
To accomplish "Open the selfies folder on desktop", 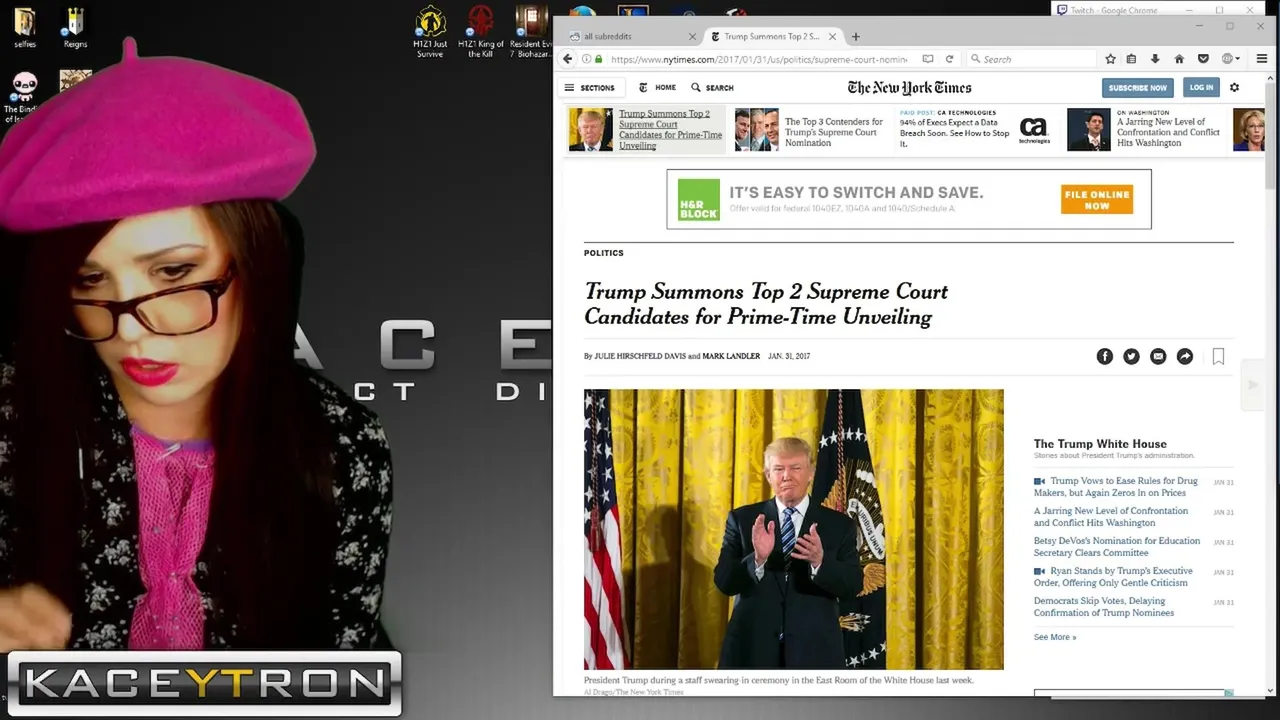I will pos(26,27).
